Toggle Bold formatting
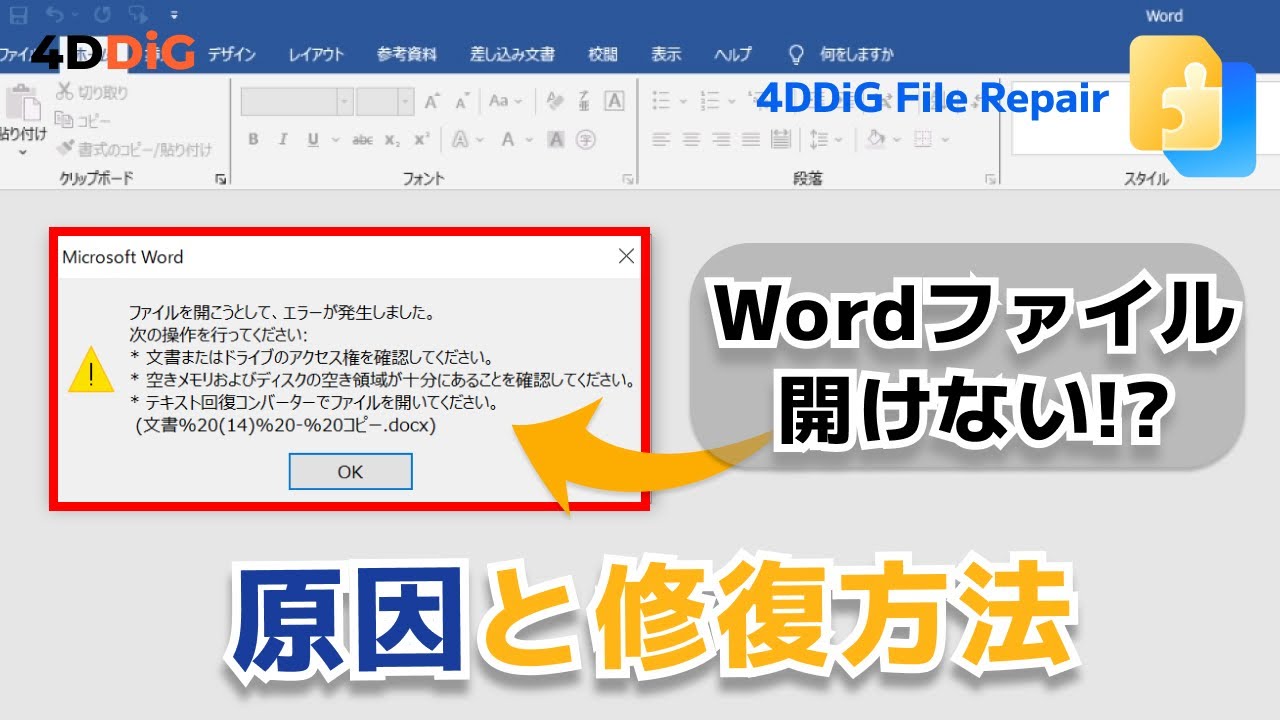Viewport: 1280px width, 720px height. pyautogui.click(x=254, y=140)
